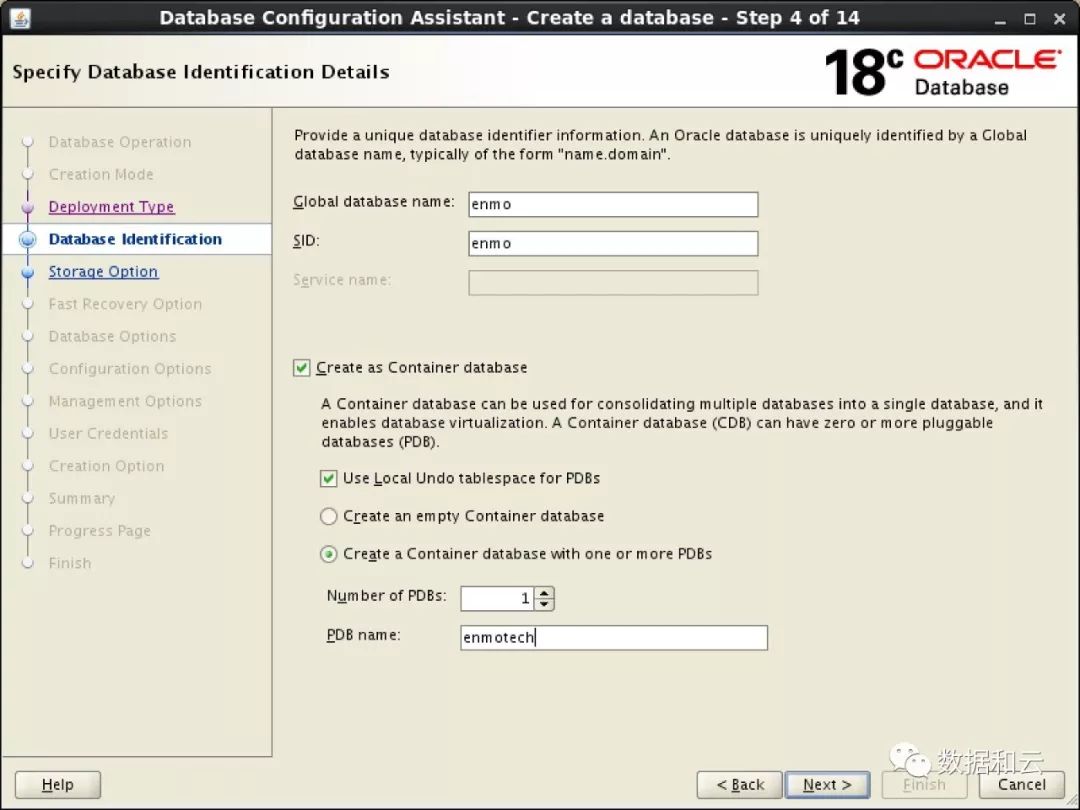Decrease the Number of PDBs with down arrow
Viewport: 1080px width, 810px height.
[544, 604]
